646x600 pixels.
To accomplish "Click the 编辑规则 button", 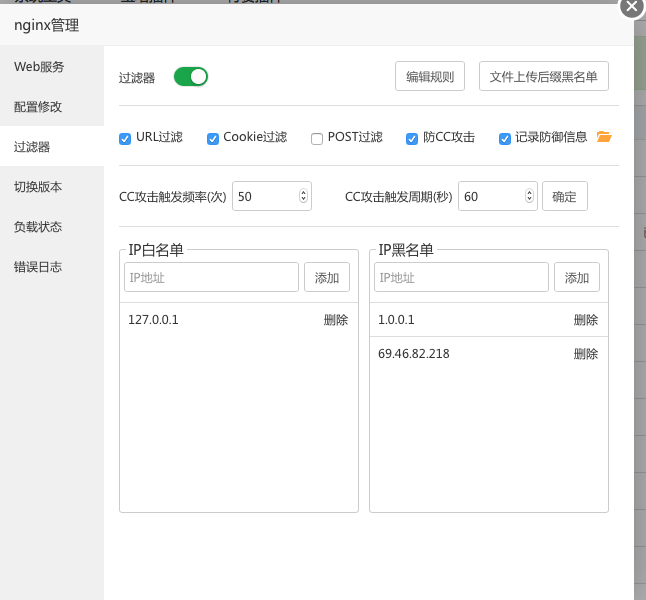I will [x=430, y=76].
